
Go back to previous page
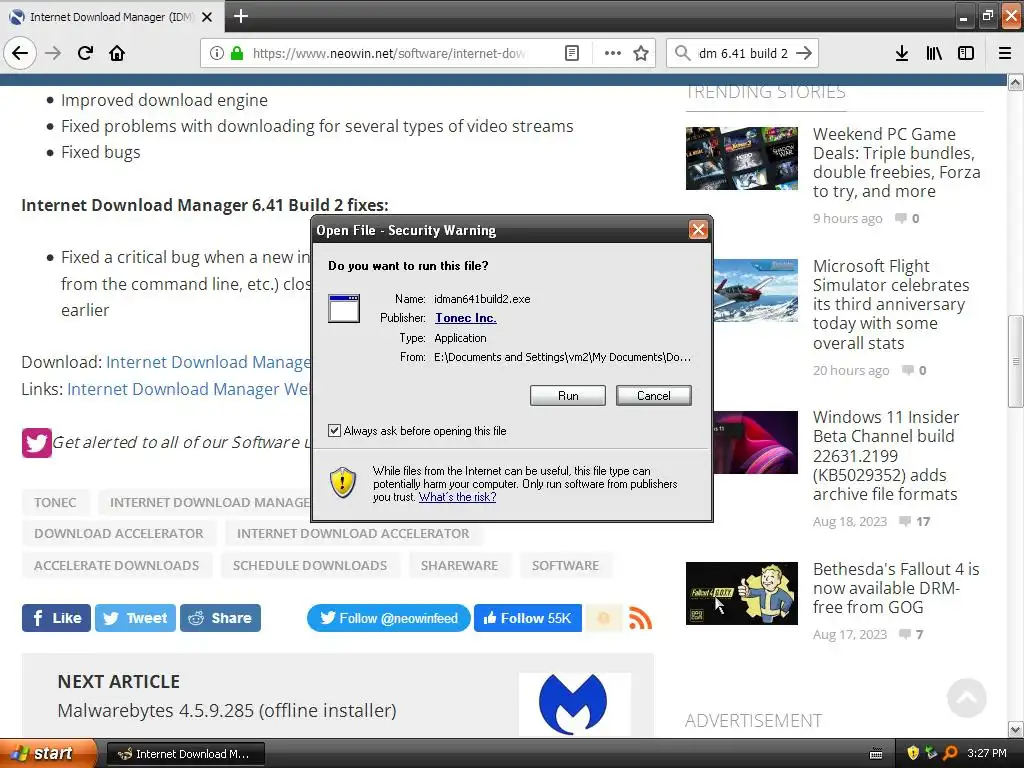20,53
